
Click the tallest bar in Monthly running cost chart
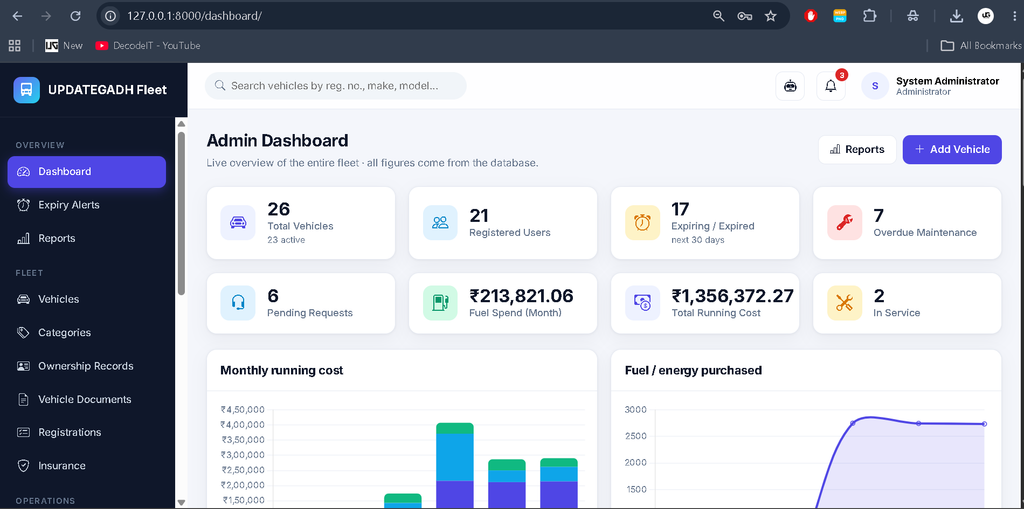click(x=455, y=465)
